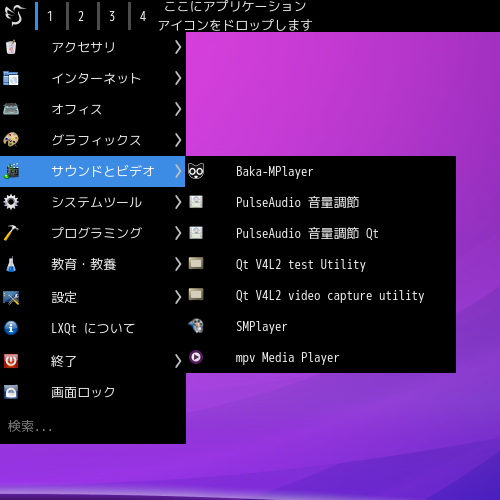The width and height of the screenshot is (500, 500).
Task: Expand the グラフィックス submenu arrow
Action: (178, 140)
